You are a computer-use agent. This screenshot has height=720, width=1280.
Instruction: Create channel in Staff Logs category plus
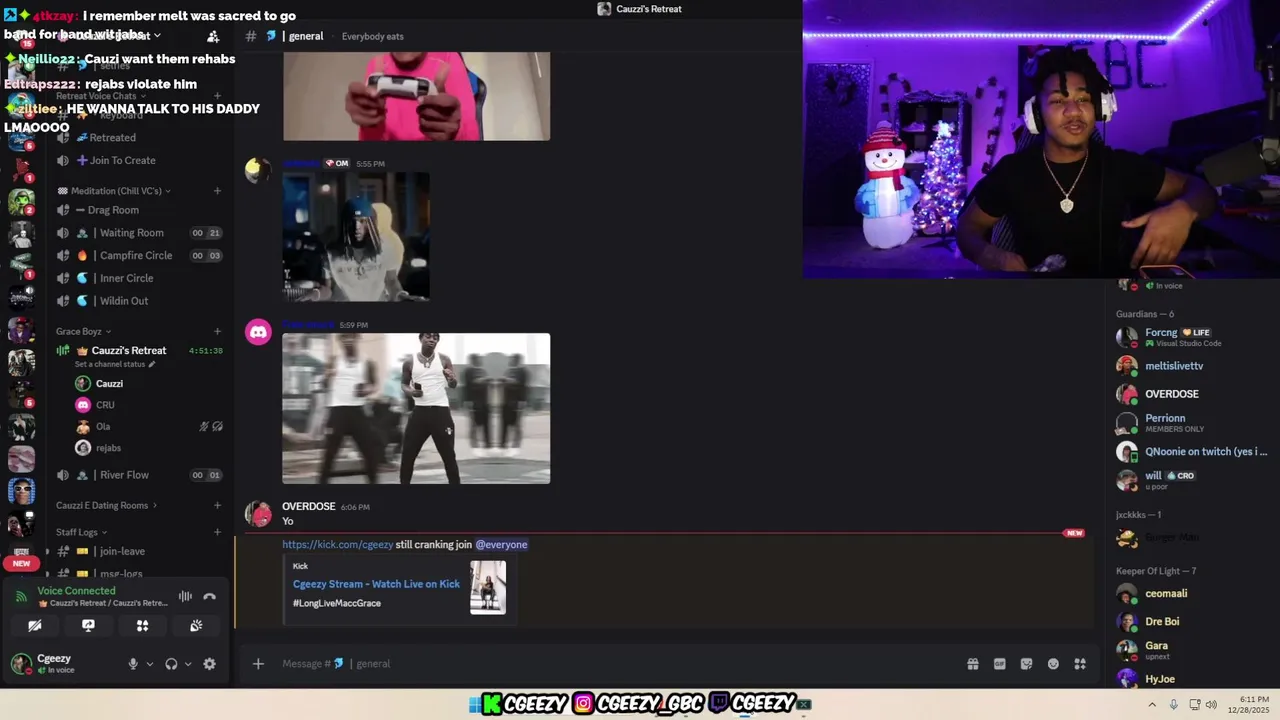click(x=217, y=533)
